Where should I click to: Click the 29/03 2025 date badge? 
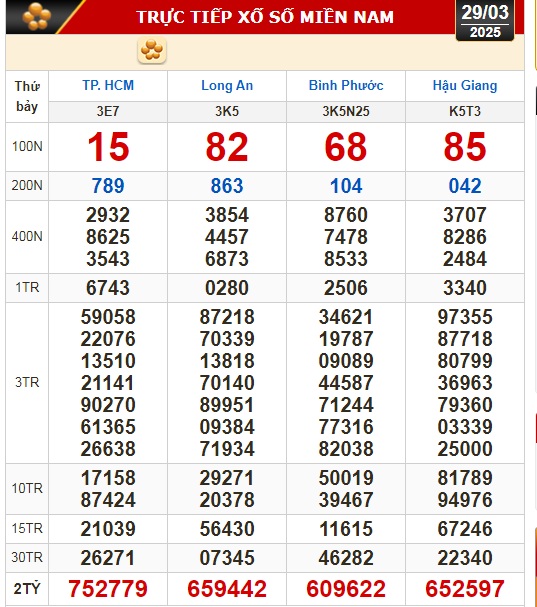pos(485,21)
